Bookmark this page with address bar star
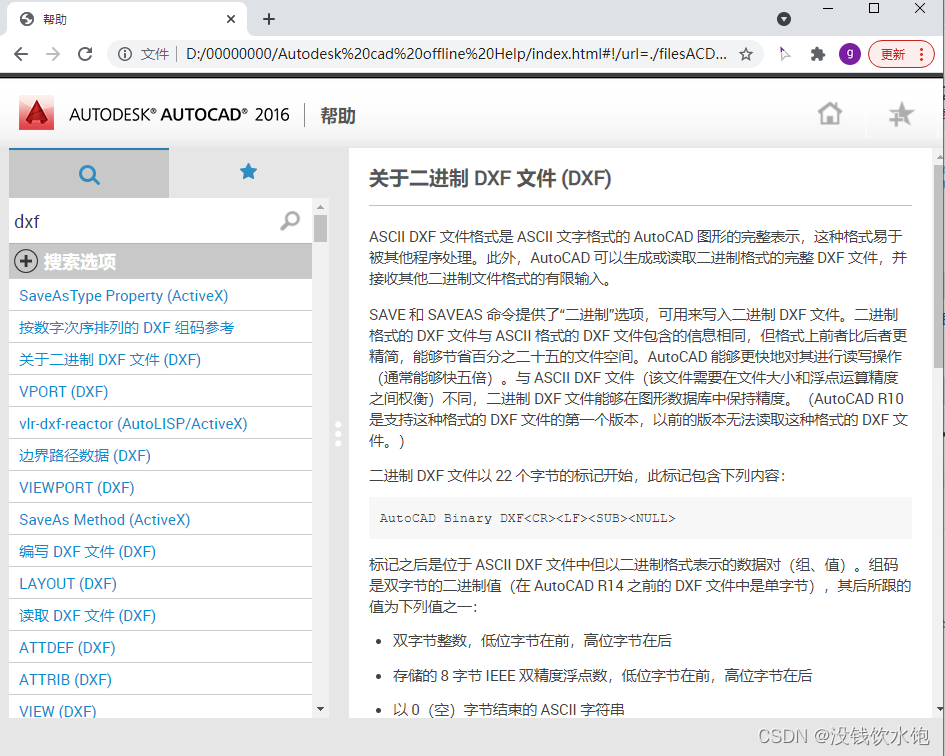Viewport: 945px width, 756px height. [x=746, y=54]
